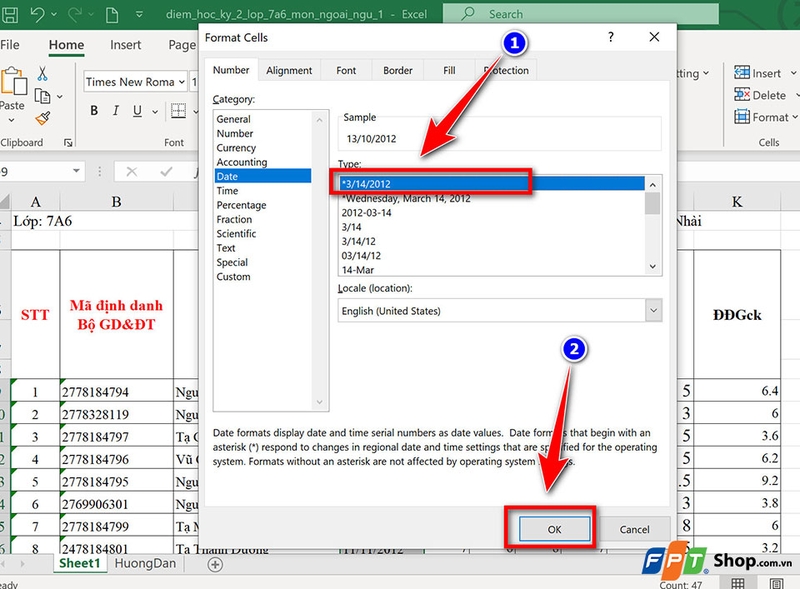Select the Format Painter tool

(x=41, y=117)
